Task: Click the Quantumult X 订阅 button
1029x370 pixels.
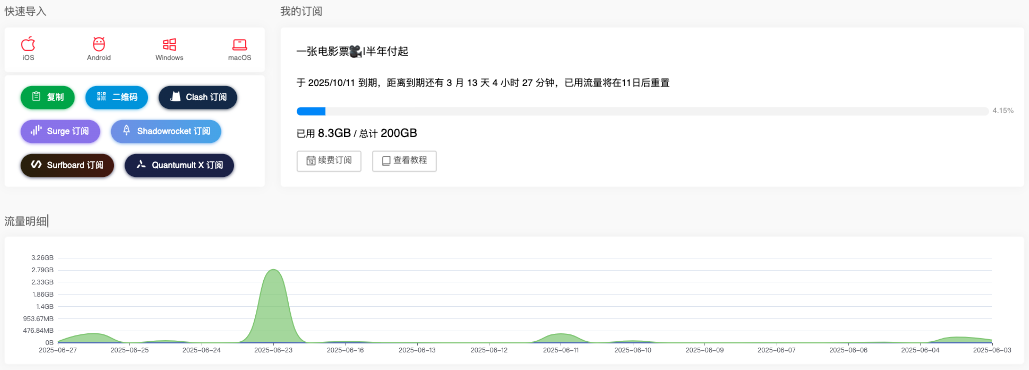Action: click(x=179, y=165)
